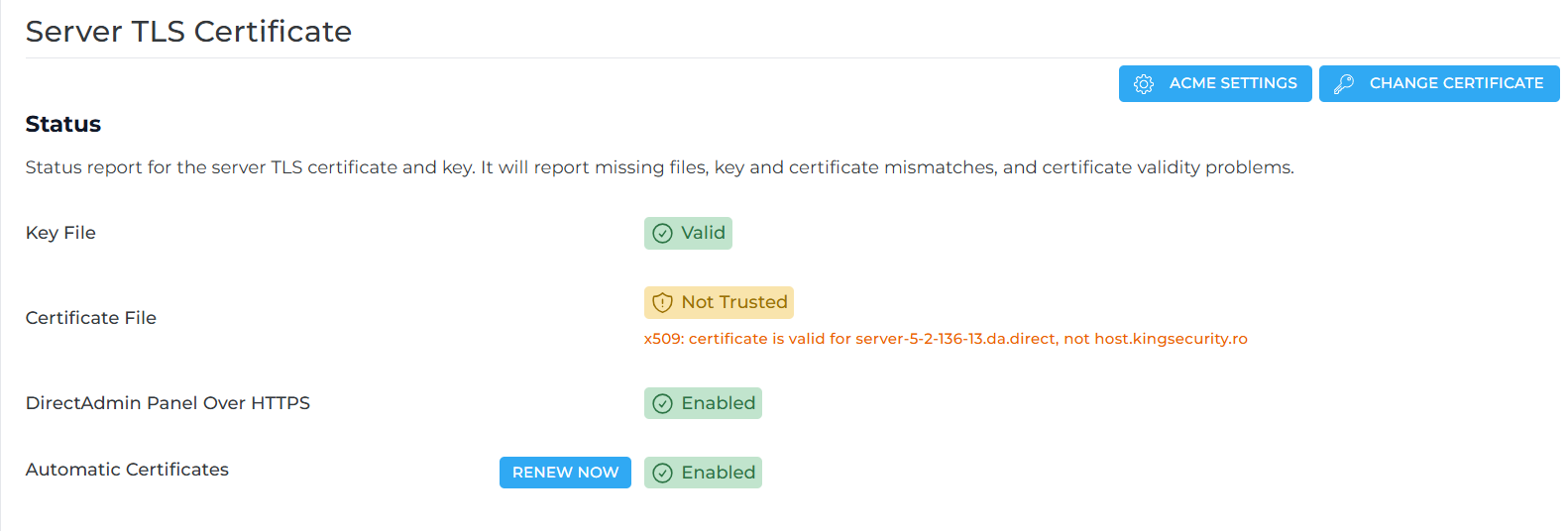1568x531 pixels.
Task: Click the gear icon on ACME Settings
Action: pos(1143,84)
